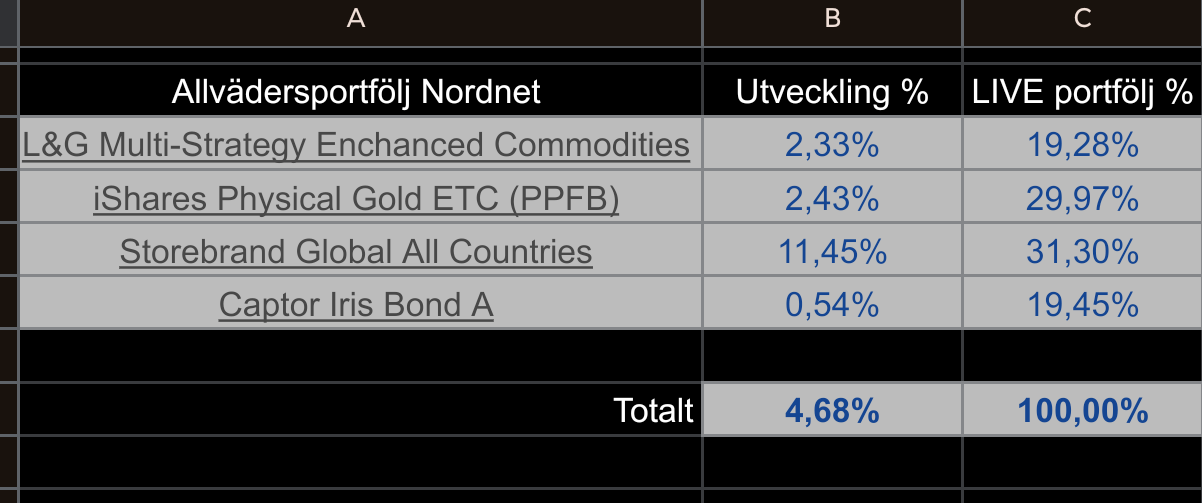1202x503 pixels.
Task: Click the 100,00% total cell
Action: tap(1082, 410)
